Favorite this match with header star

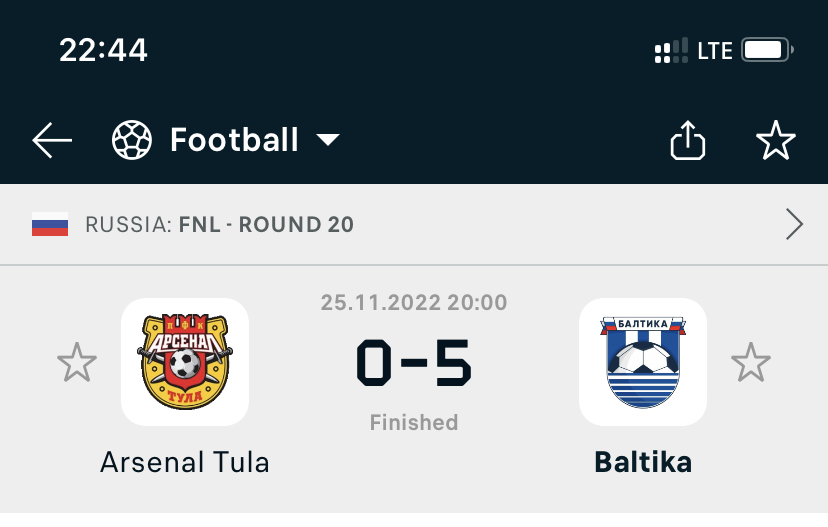click(775, 141)
